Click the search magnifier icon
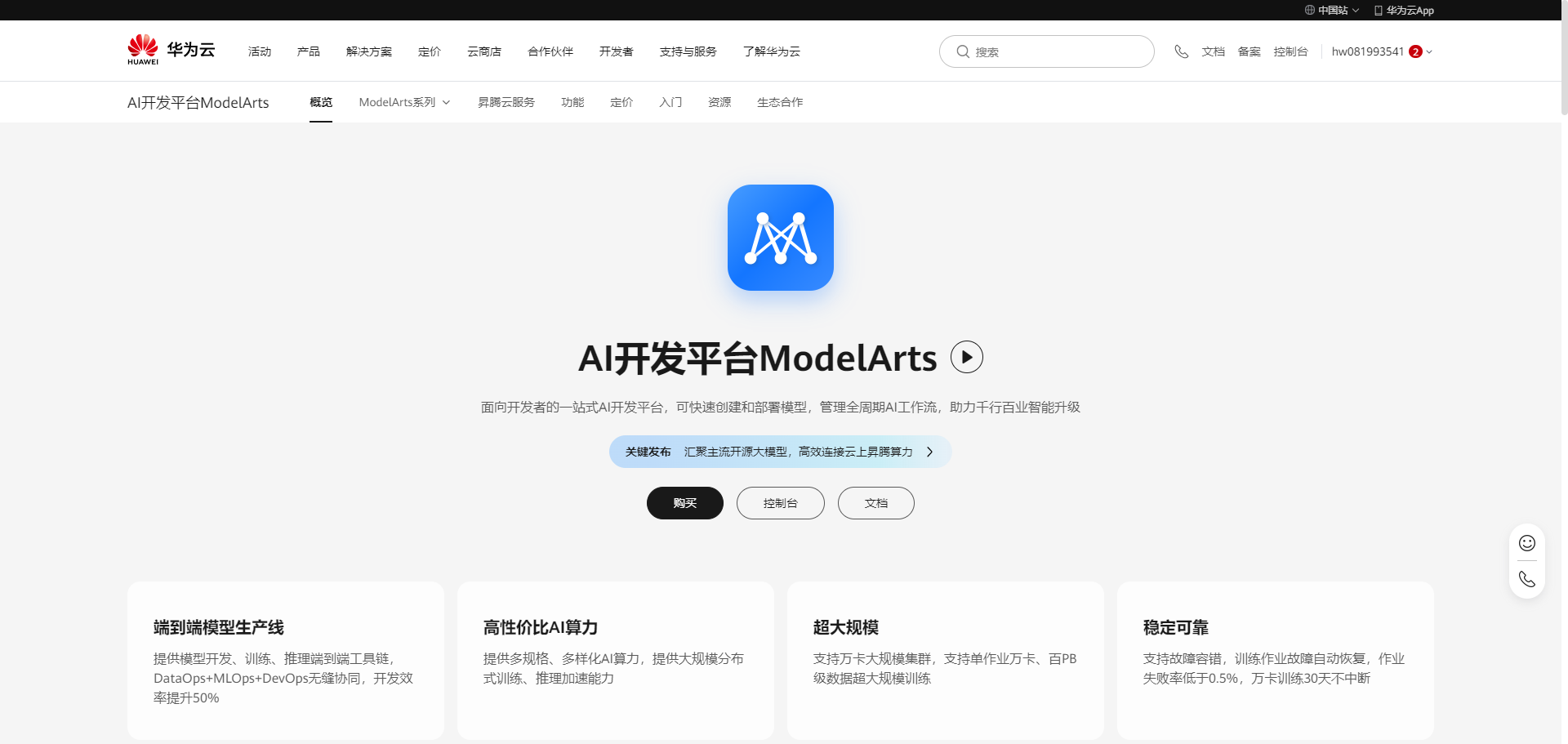This screenshot has height=744, width=1568. pyautogui.click(x=963, y=51)
